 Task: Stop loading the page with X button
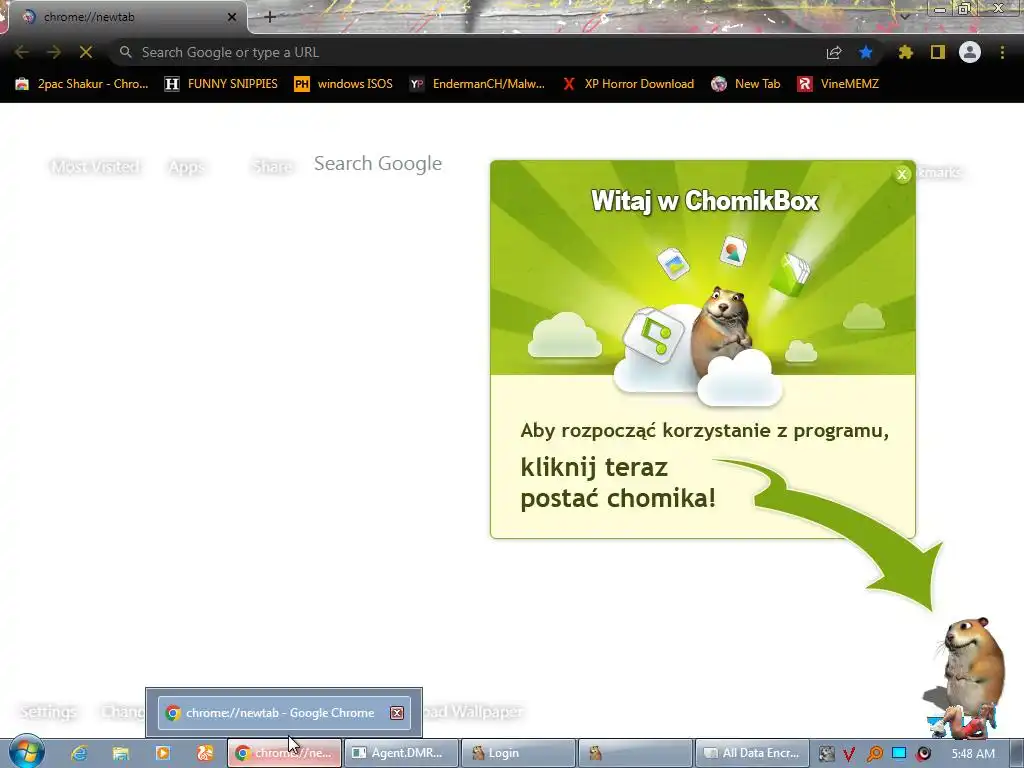86,52
